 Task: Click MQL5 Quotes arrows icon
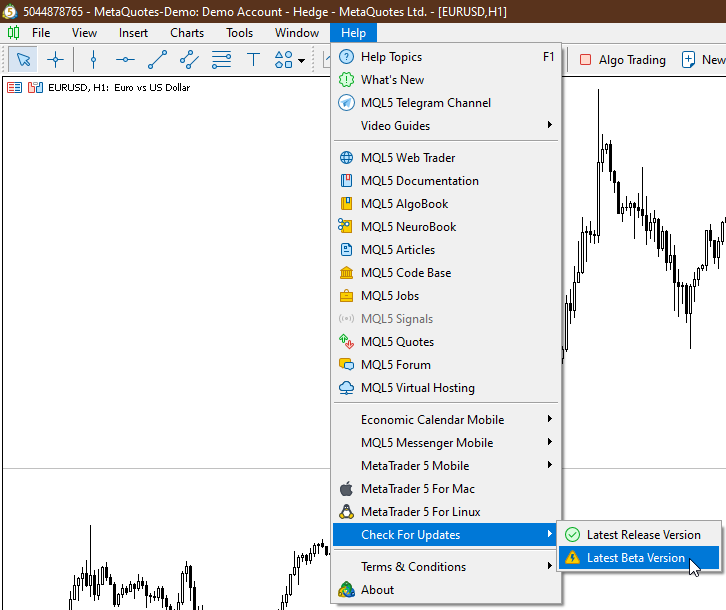pyautogui.click(x=346, y=342)
